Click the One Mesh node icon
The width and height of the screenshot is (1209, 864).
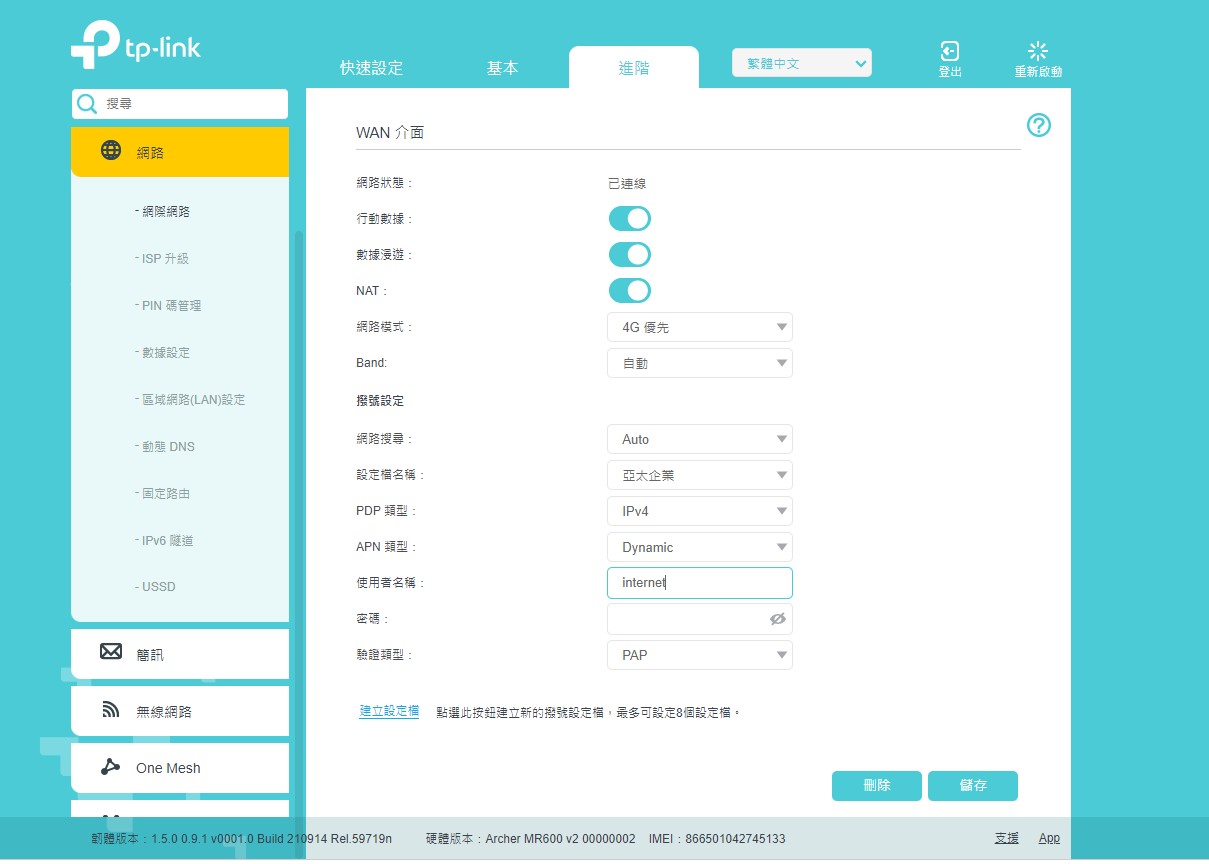(x=110, y=767)
